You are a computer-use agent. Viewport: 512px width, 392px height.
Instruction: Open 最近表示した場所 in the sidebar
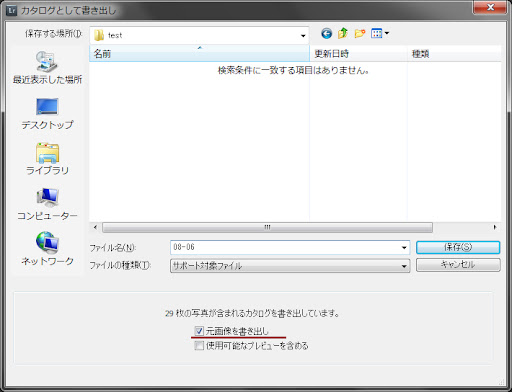pyautogui.click(x=47, y=67)
